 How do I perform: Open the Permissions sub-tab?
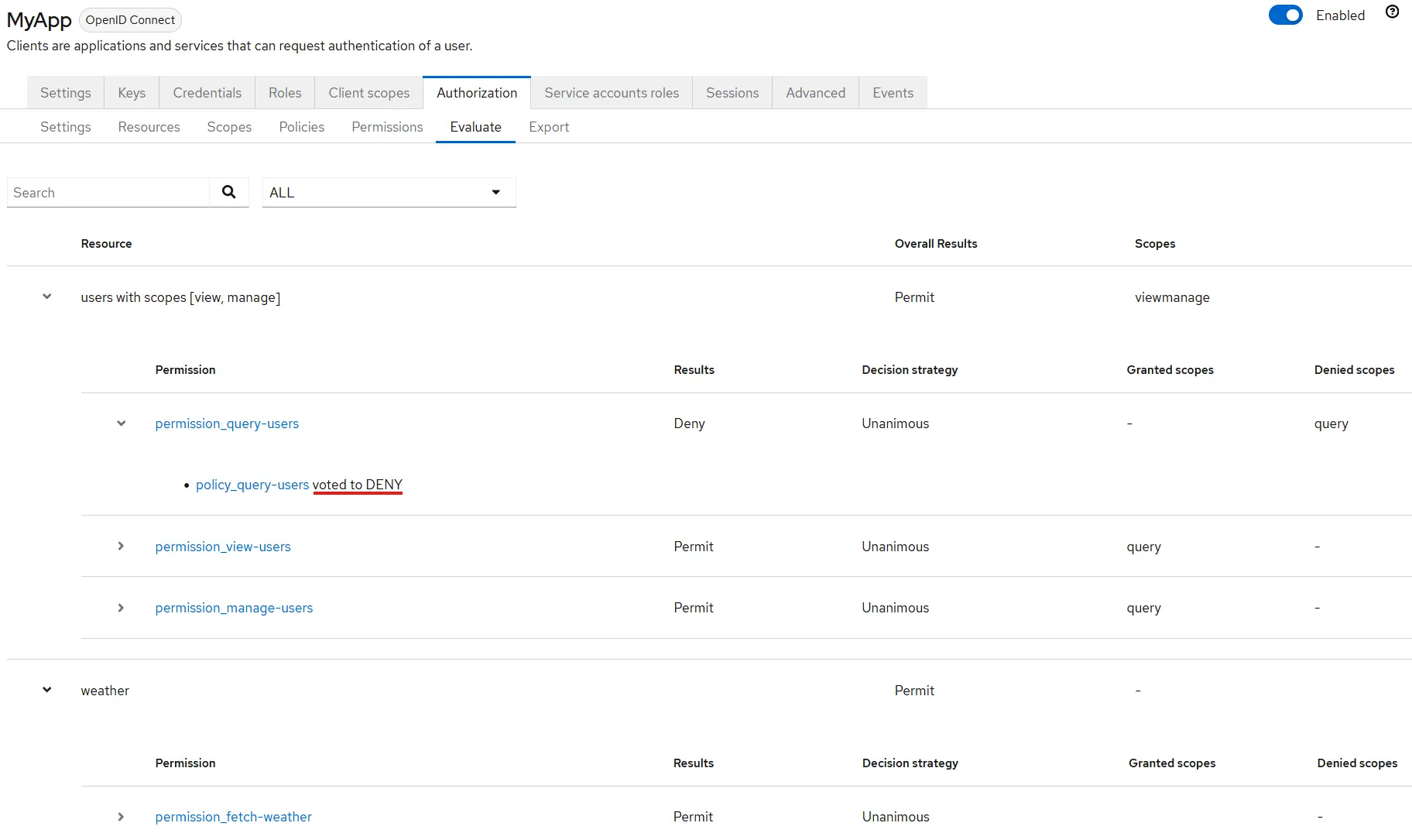[387, 127]
